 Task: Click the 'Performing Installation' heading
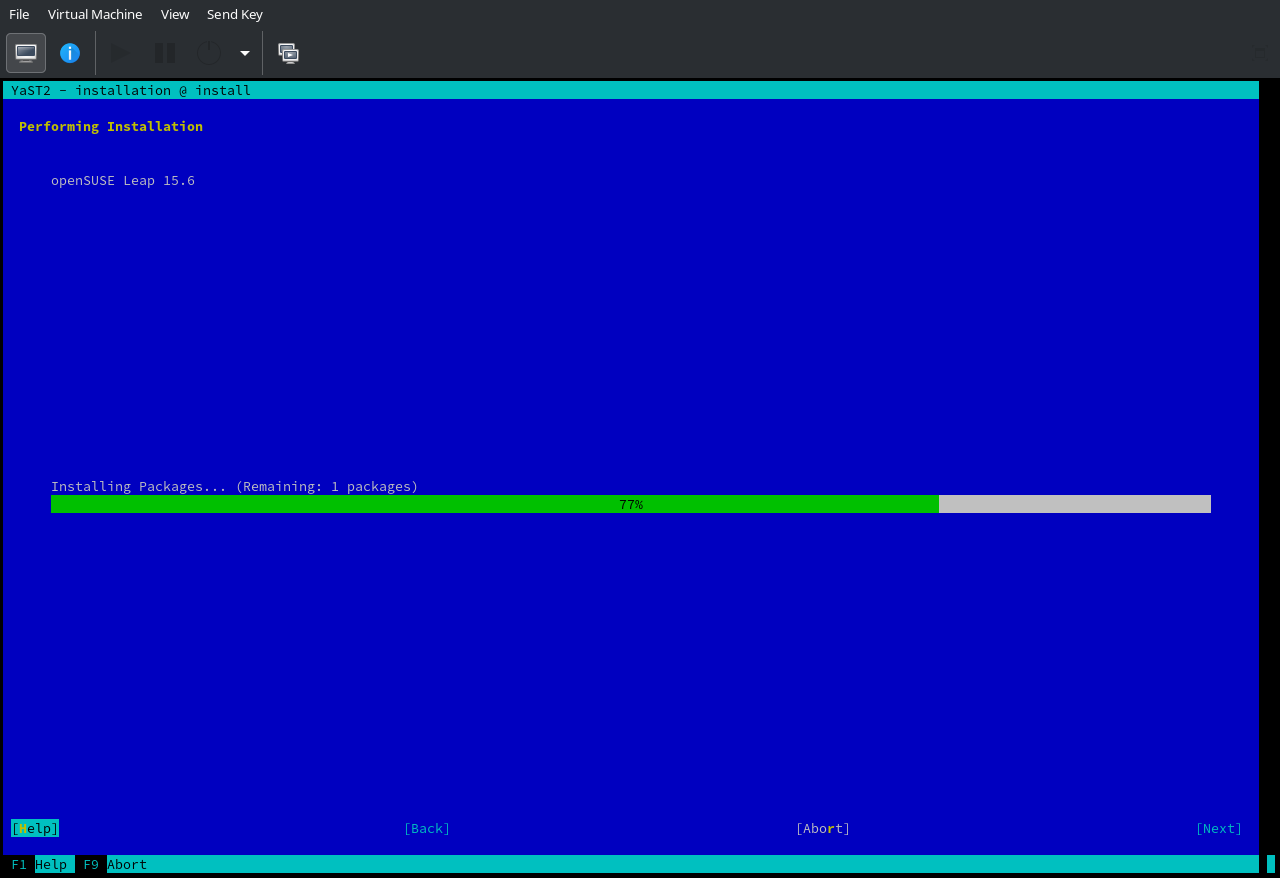[x=111, y=126]
